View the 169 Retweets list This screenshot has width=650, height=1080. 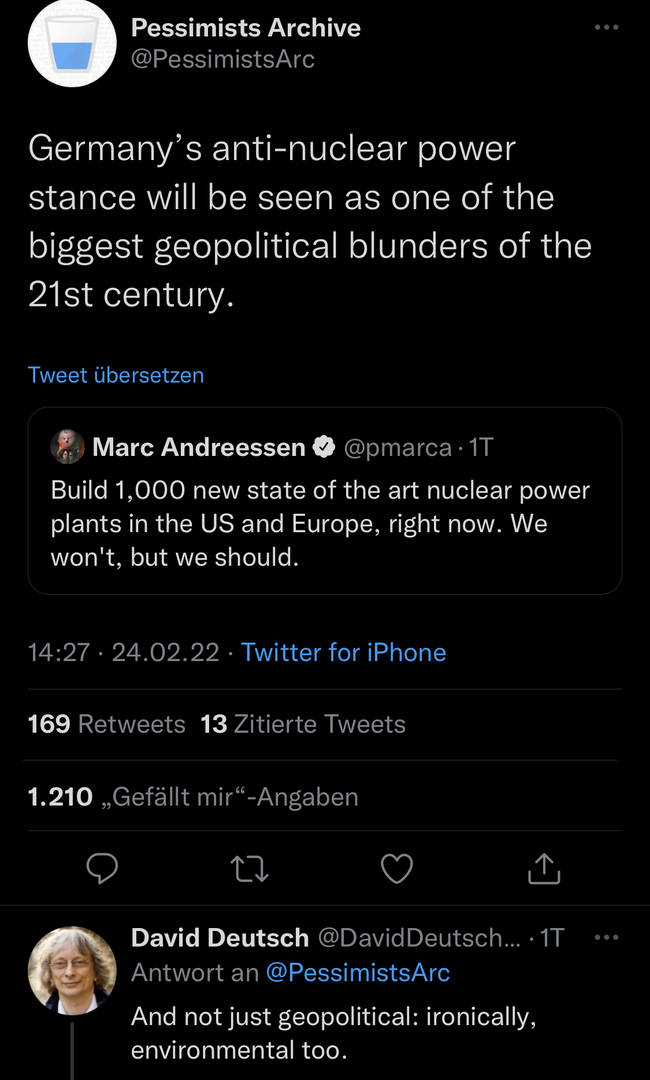click(107, 724)
